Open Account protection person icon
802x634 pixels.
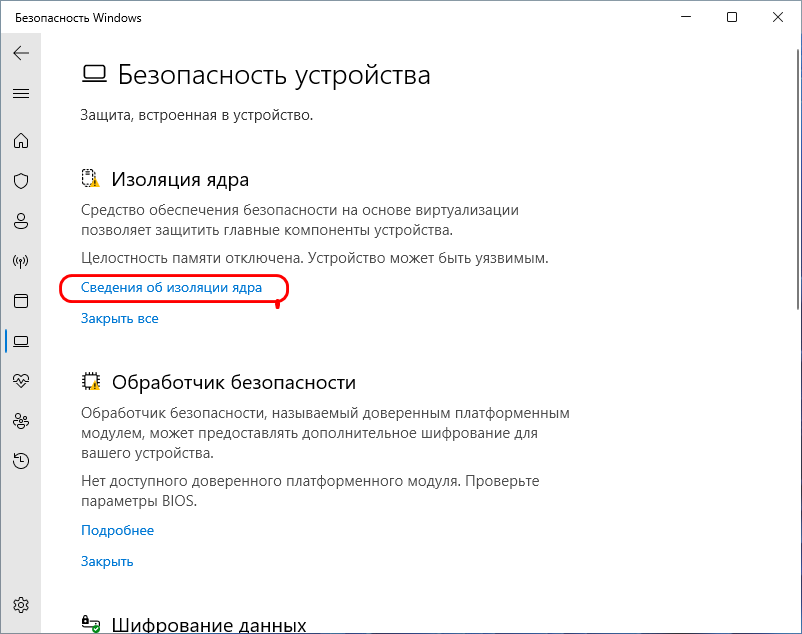(21, 221)
